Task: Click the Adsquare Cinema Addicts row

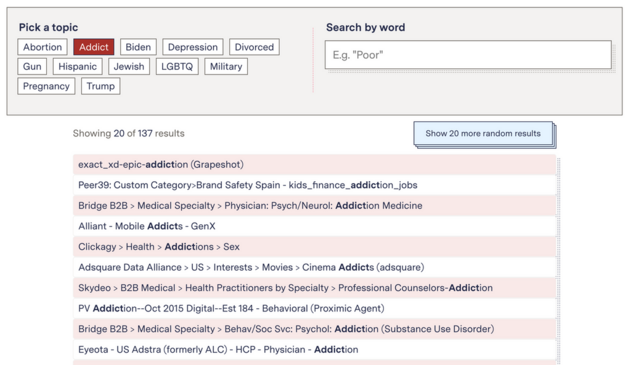Action: 314,267
